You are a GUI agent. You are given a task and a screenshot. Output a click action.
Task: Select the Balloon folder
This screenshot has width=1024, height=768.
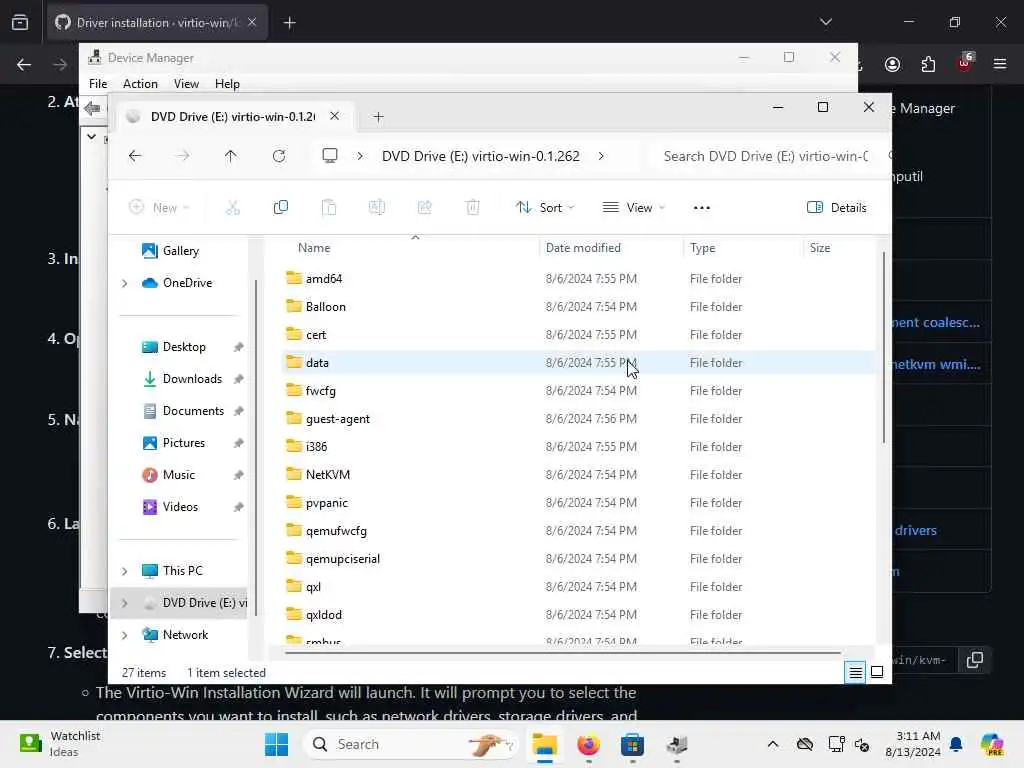[578, 307]
